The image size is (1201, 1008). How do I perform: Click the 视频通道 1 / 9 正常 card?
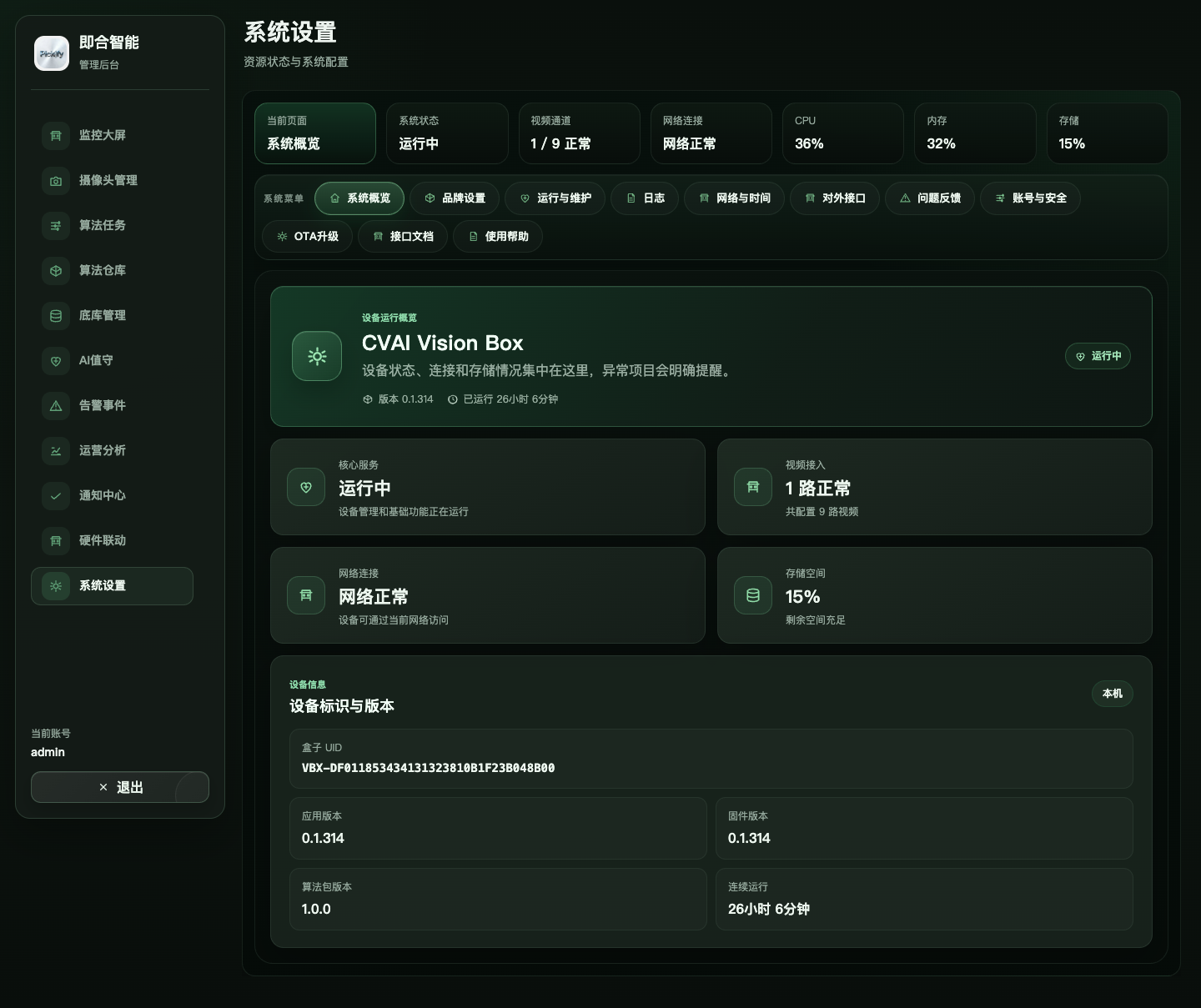[580, 133]
